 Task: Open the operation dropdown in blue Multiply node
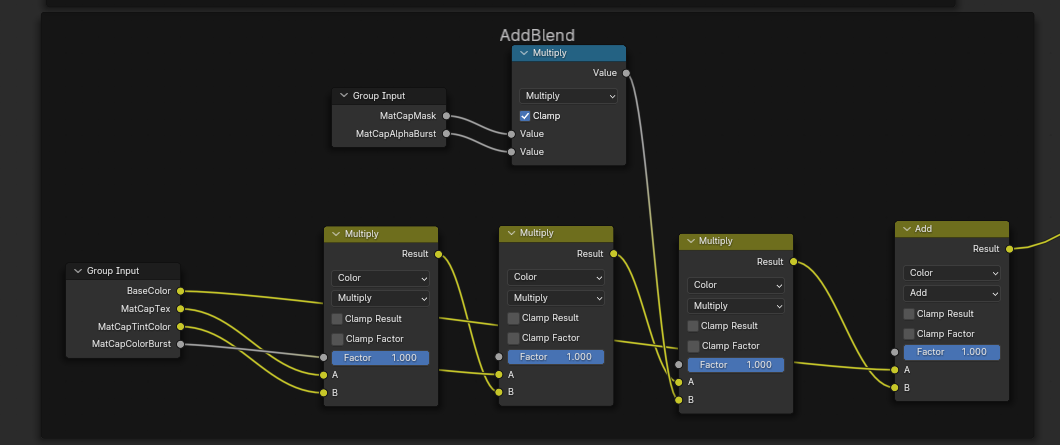point(568,96)
